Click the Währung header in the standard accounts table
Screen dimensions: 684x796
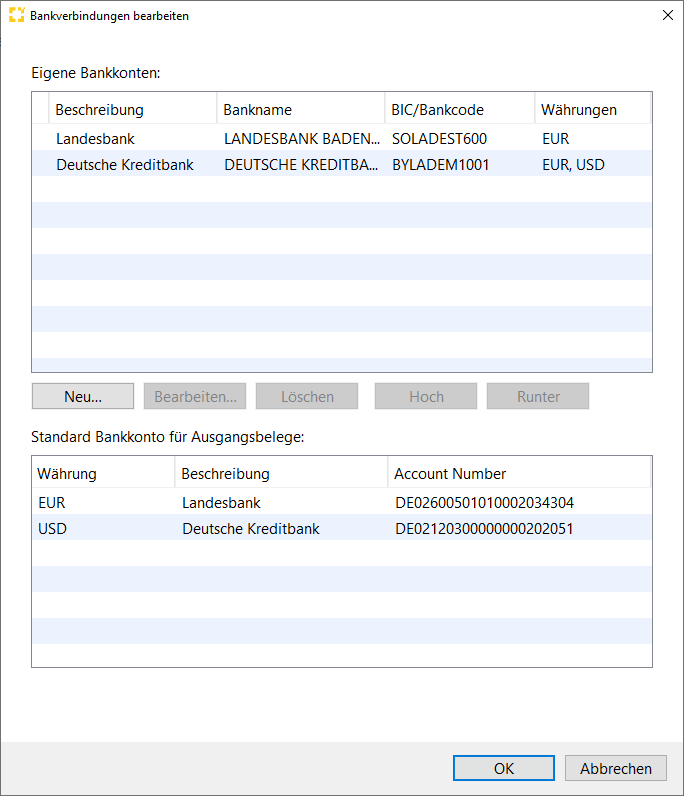(104, 474)
